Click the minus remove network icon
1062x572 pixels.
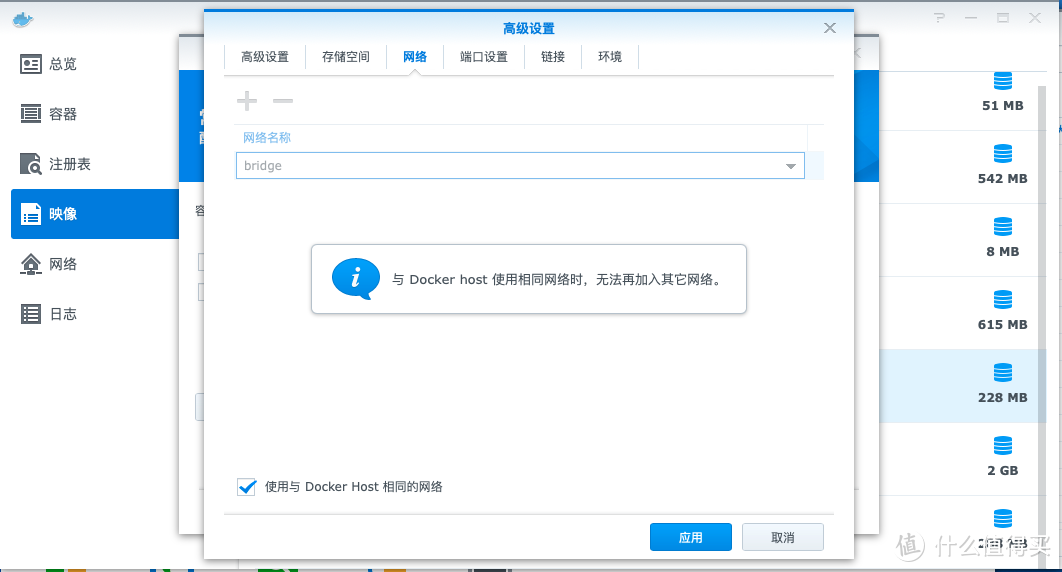[x=282, y=101]
